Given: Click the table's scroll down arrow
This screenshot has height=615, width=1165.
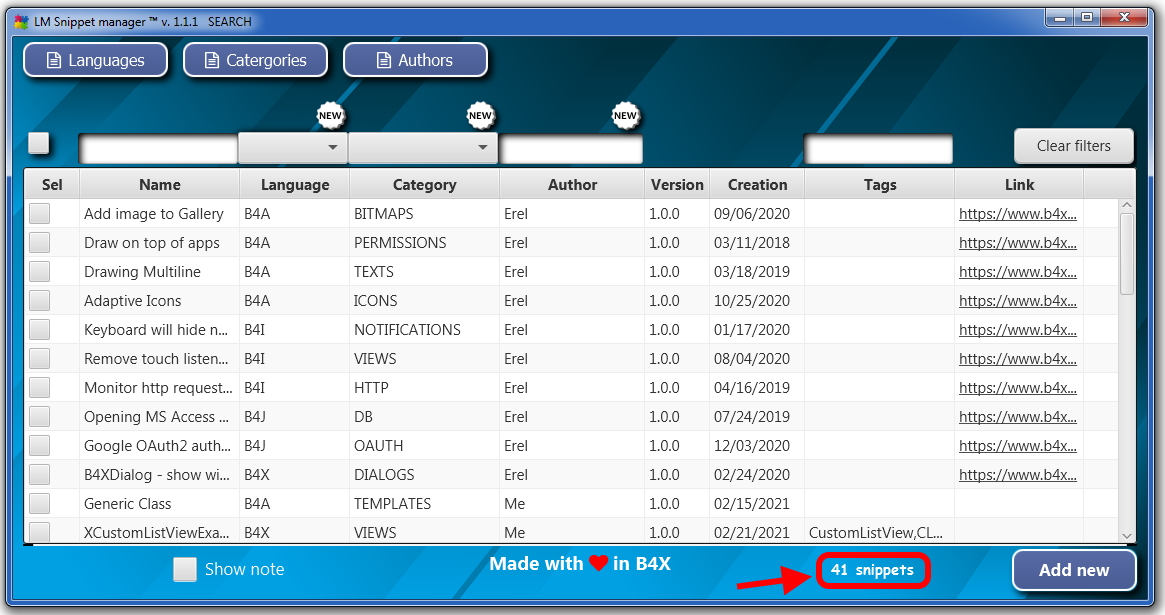Looking at the screenshot, I should pyautogui.click(x=1126, y=536).
